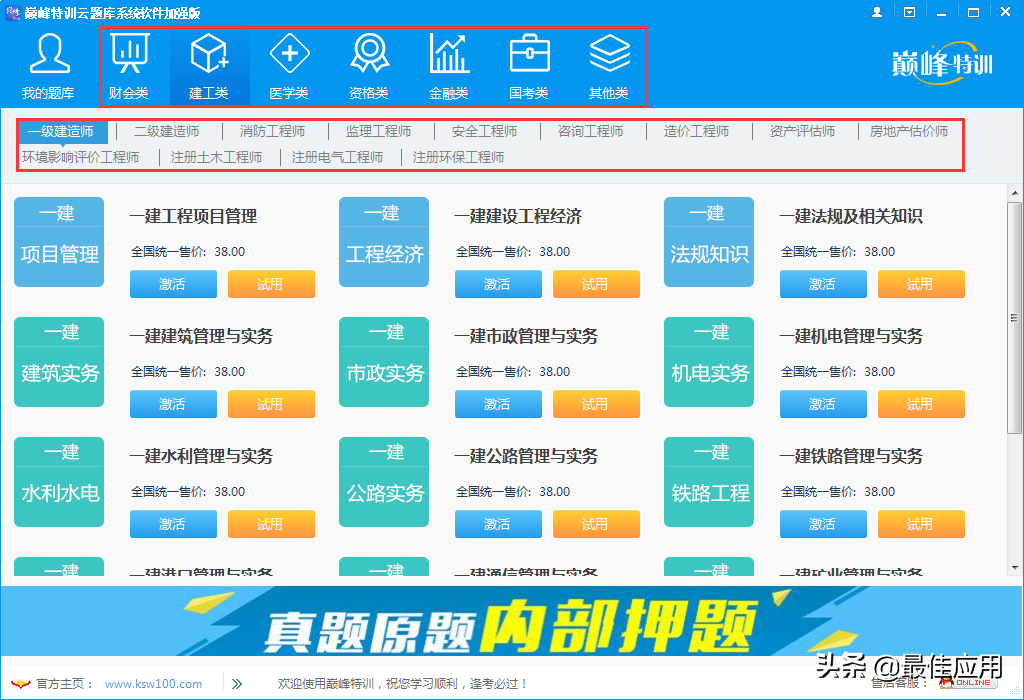Click the 水利水电 course tile
Screen dimensions: 1024x700
59,482
